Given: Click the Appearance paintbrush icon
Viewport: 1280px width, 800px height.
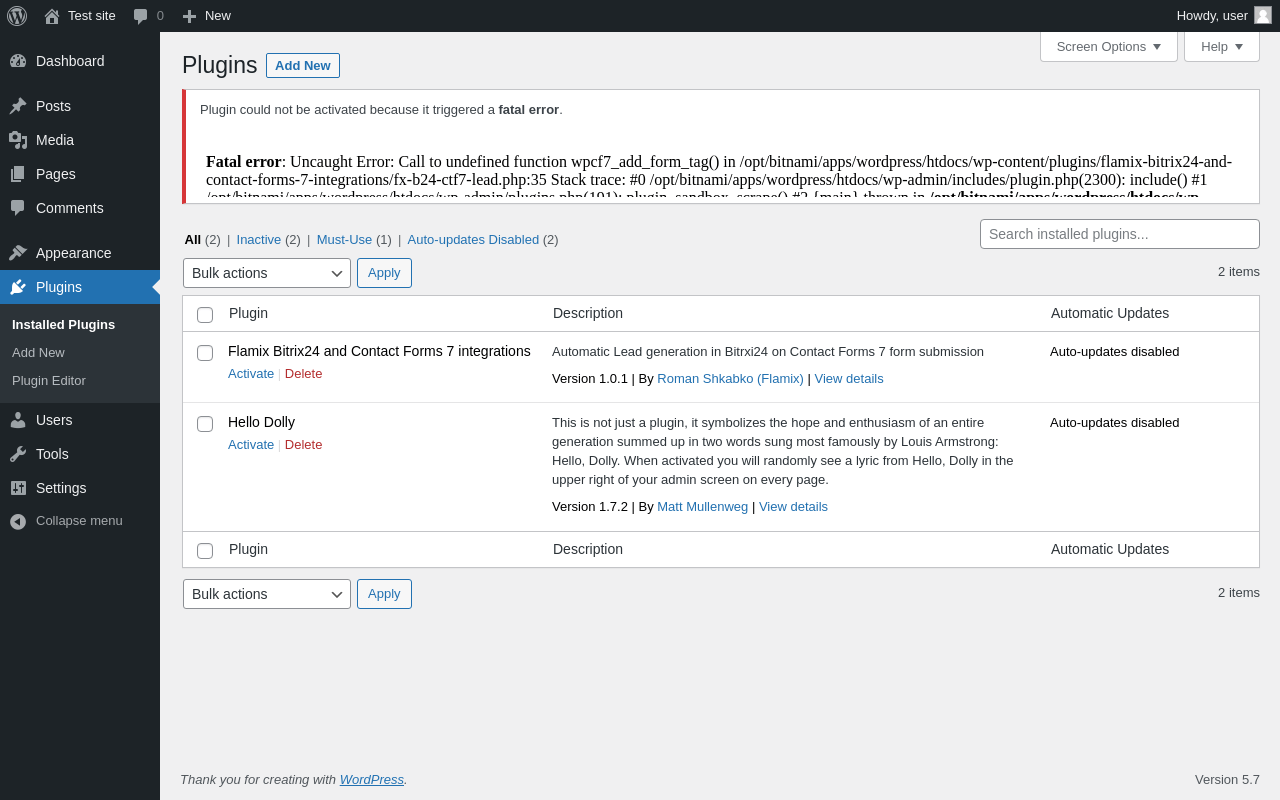Looking at the screenshot, I should point(18,253).
